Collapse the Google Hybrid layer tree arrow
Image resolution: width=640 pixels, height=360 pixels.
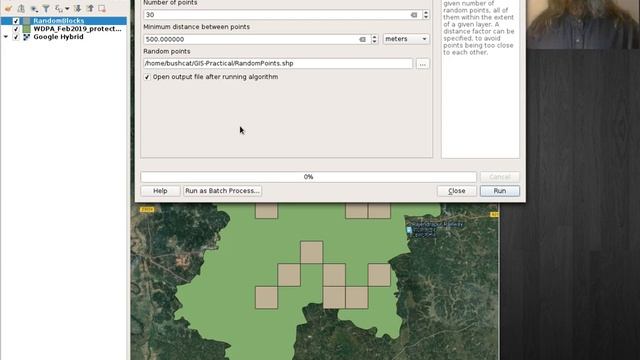click(x=6, y=37)
